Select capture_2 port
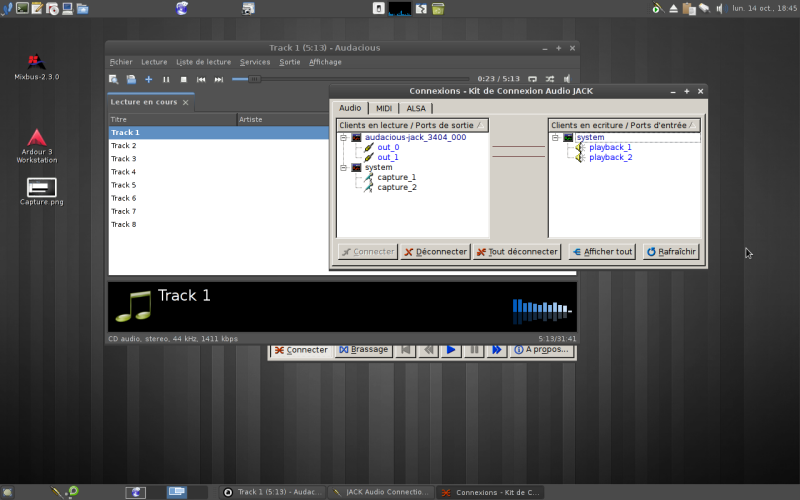This screenshot has height=500, width=800. coord(397,187)
